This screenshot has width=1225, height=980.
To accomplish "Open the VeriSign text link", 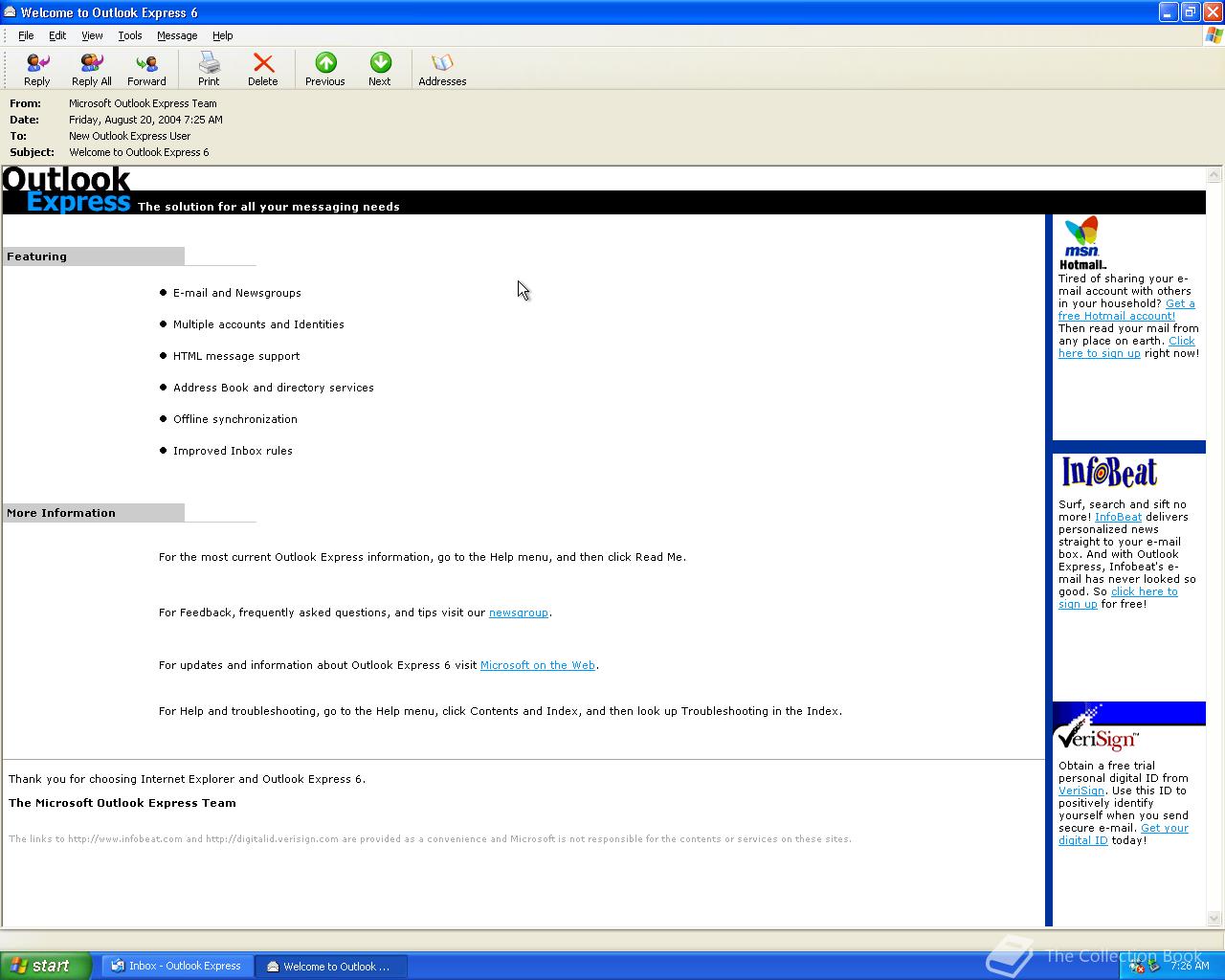I will coord(1081,791).
